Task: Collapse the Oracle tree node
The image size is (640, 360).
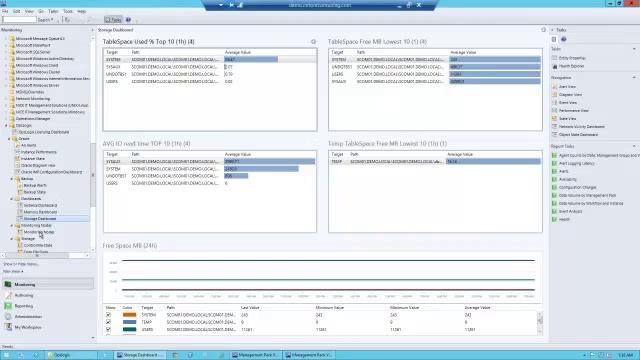Action: click(9, 139)
